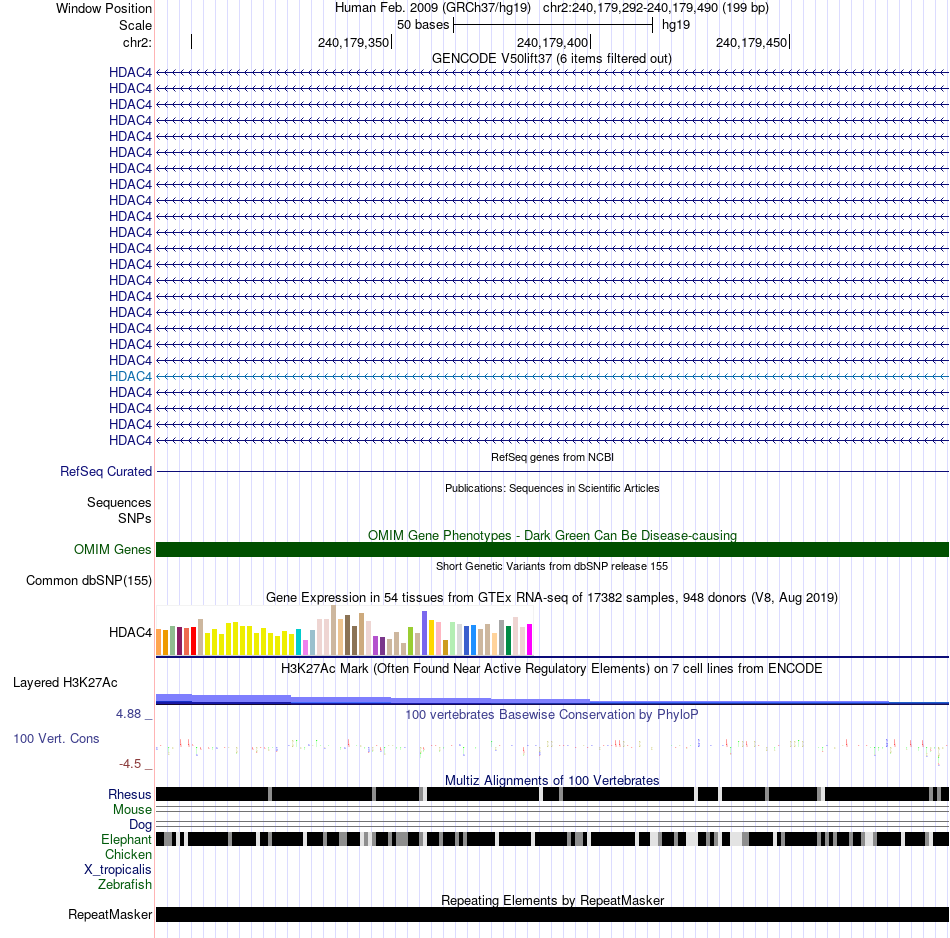Click the Dog alignment gap line

click(553, 825)
